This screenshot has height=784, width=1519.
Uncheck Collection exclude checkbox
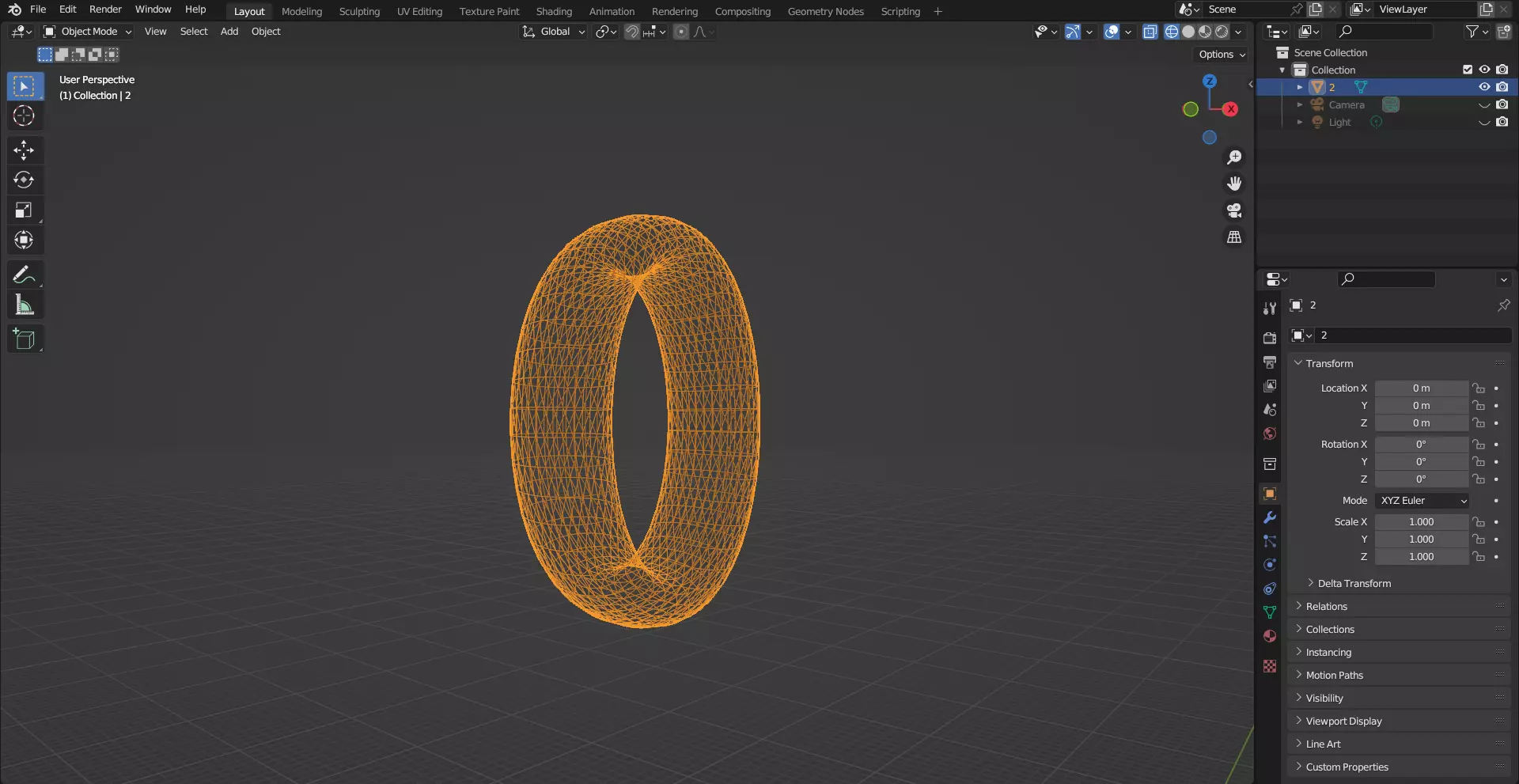(x=1468, y=70)
